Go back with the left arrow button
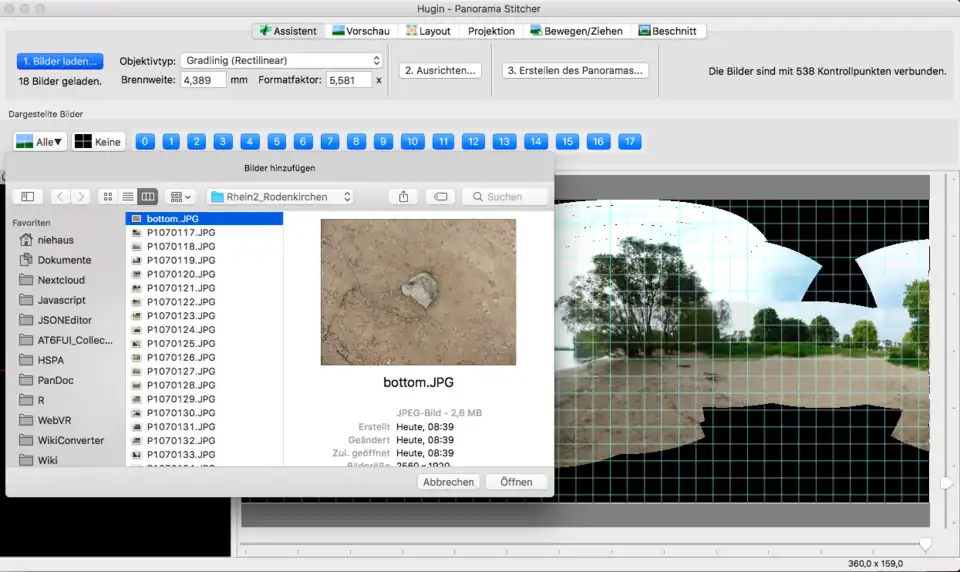Viewport: 960px width, 572px height. [60, 197]
